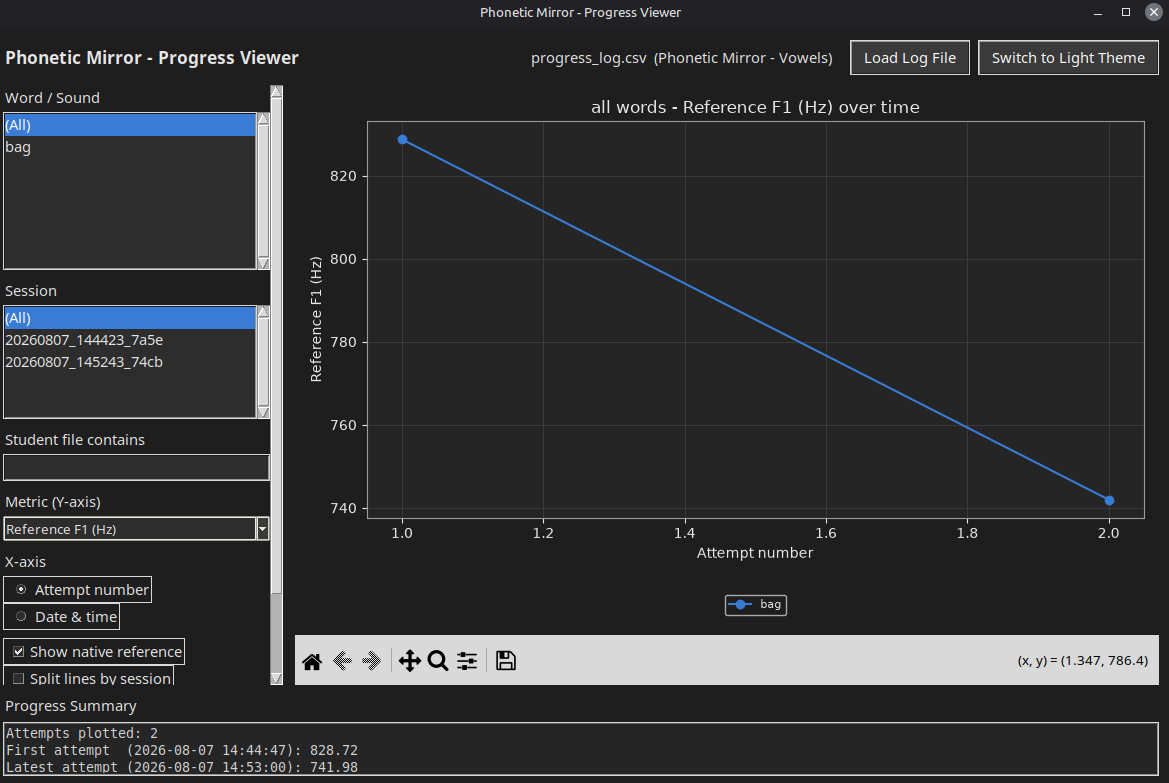Screen dimensions: 1169x783
Task: Click Session list scrollbar up arrow
Action: coord(263,312)
